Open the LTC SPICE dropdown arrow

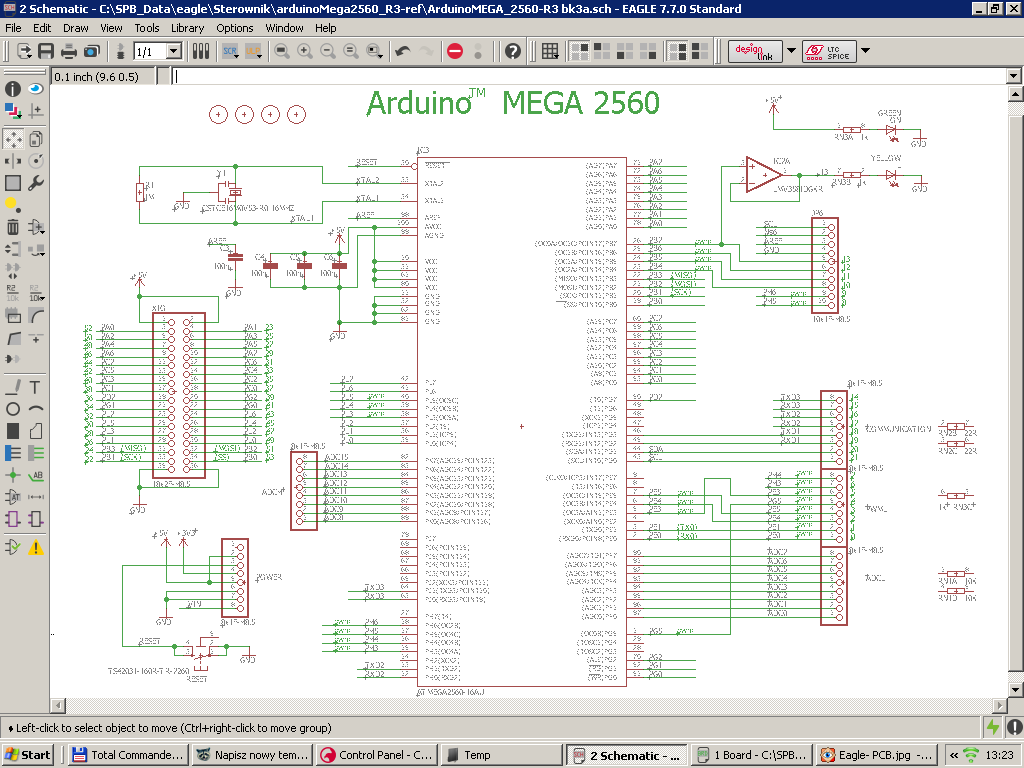click(864, 51)
